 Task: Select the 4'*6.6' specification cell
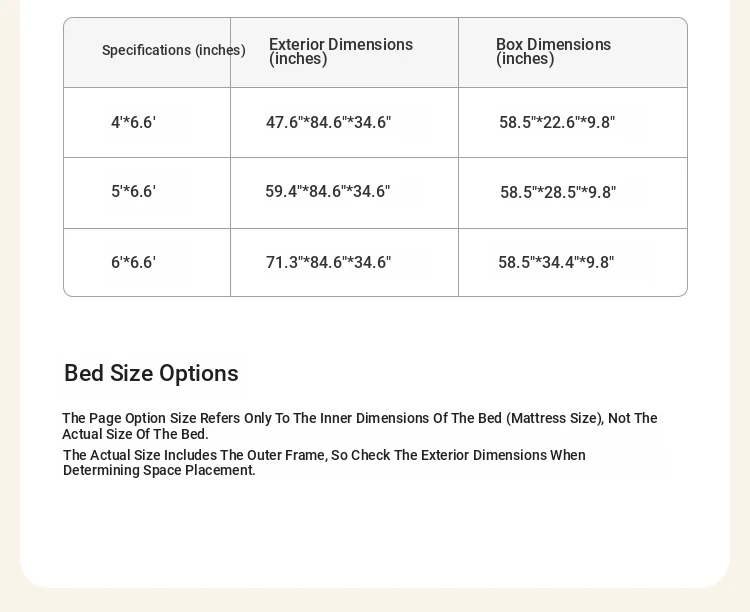tap(133, 122)
